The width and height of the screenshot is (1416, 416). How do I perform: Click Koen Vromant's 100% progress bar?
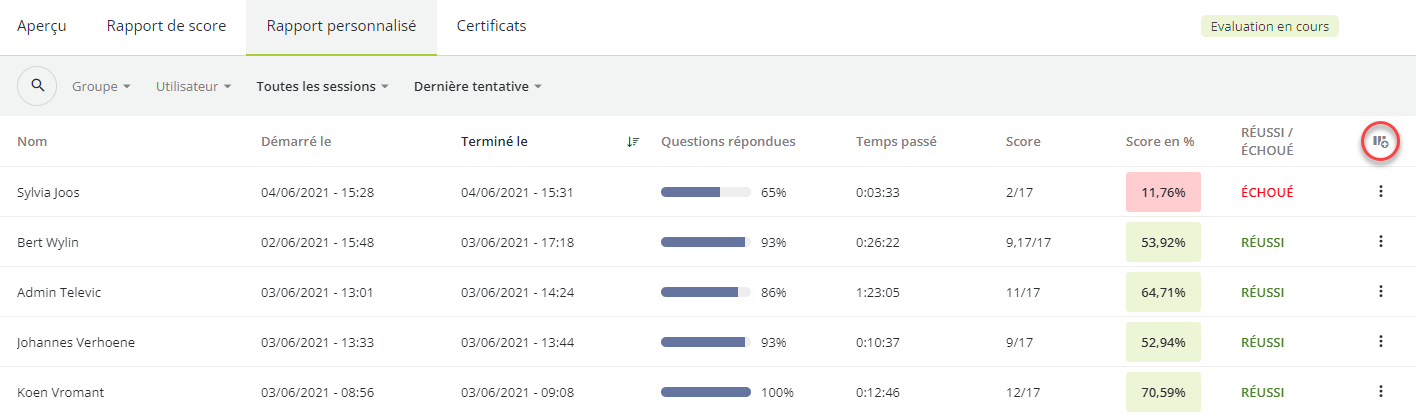pos(706,392)
